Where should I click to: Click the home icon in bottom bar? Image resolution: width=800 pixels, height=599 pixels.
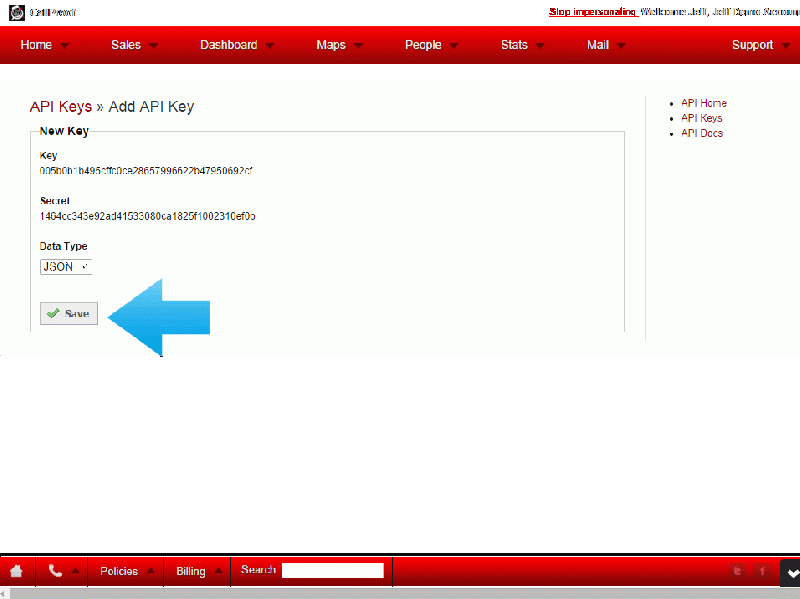click(16, 571)
